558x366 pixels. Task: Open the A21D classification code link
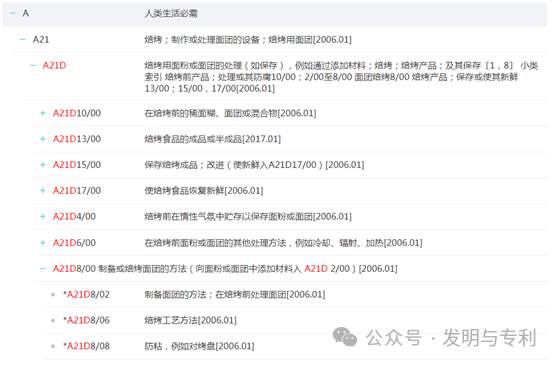[54, 66]
